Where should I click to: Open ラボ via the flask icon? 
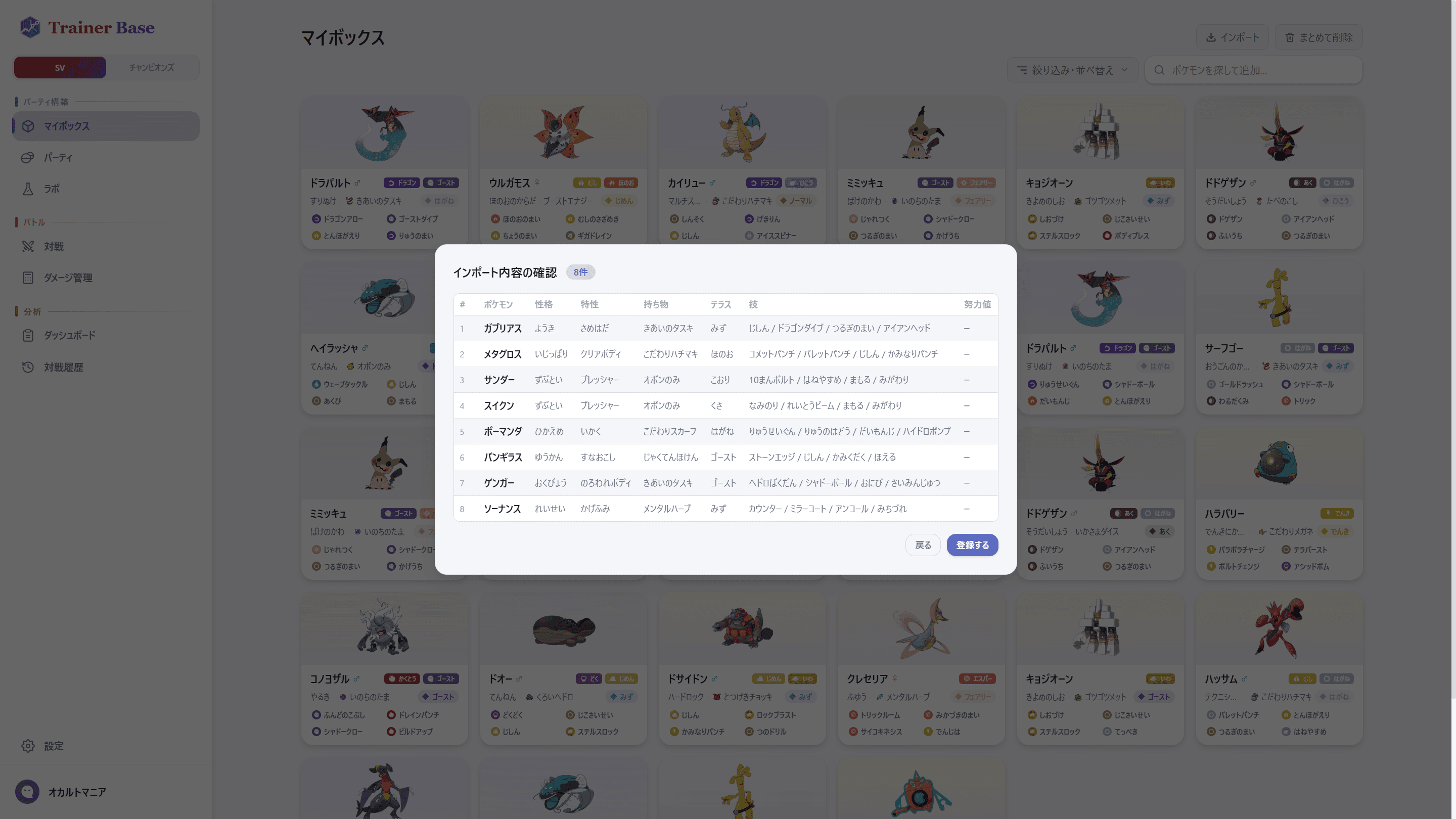coord(28,189)
